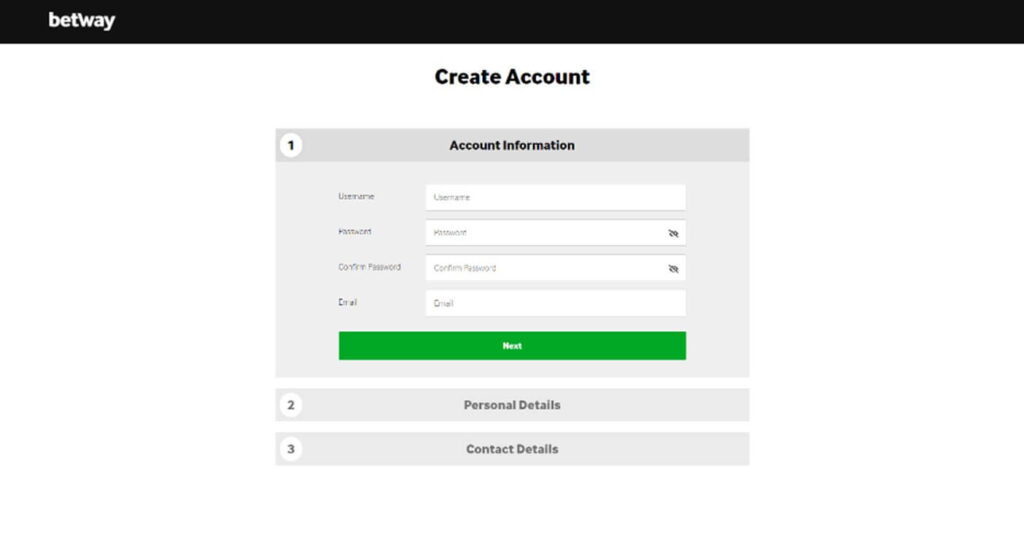The image size is (1024, 534).
Task: Focus the Password input field
Action: pos(556,232)
